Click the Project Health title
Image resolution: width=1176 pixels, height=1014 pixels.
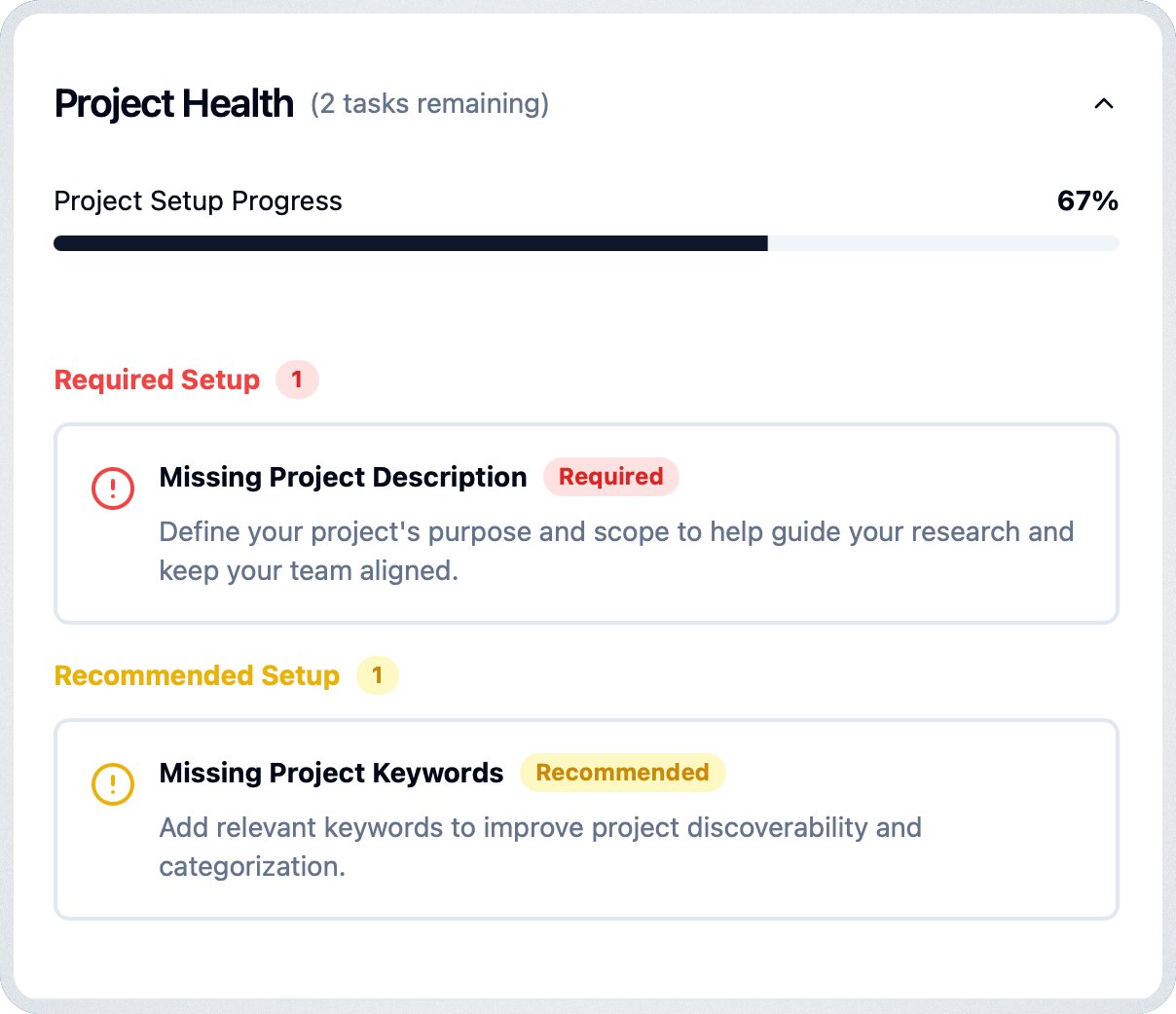(174, 103)
